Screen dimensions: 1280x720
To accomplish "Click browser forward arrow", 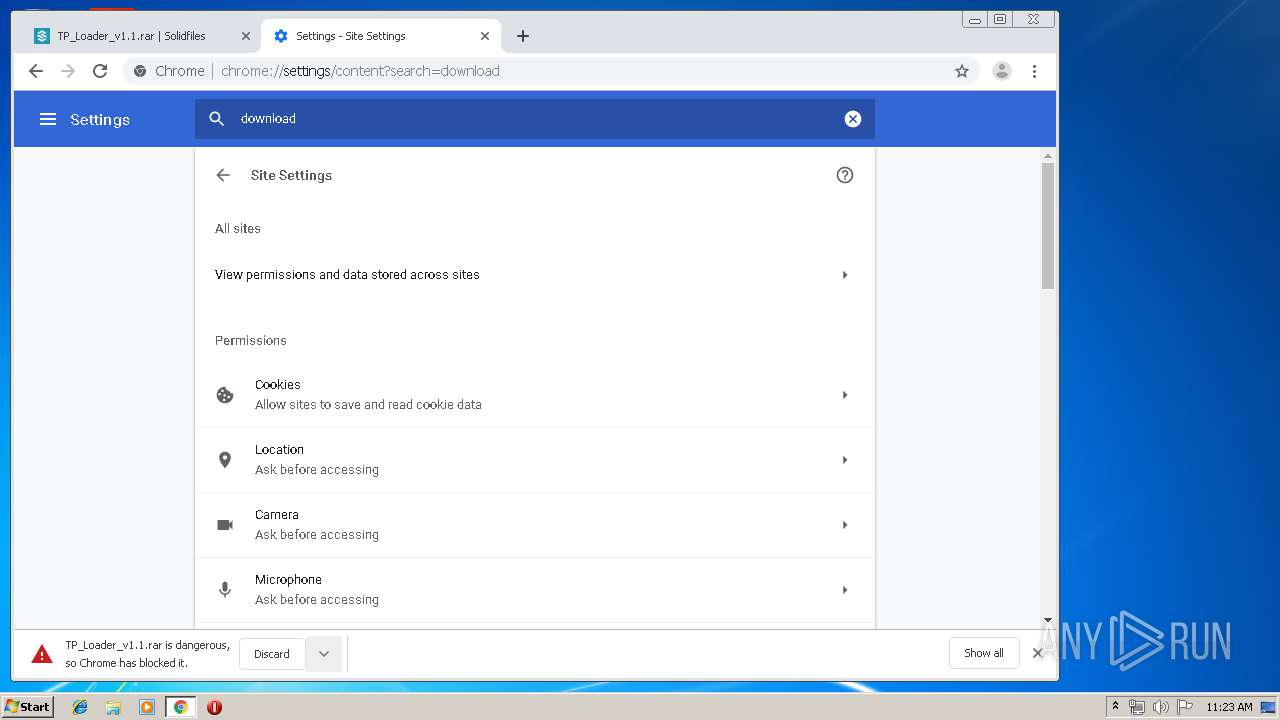I will pos(68,71).
